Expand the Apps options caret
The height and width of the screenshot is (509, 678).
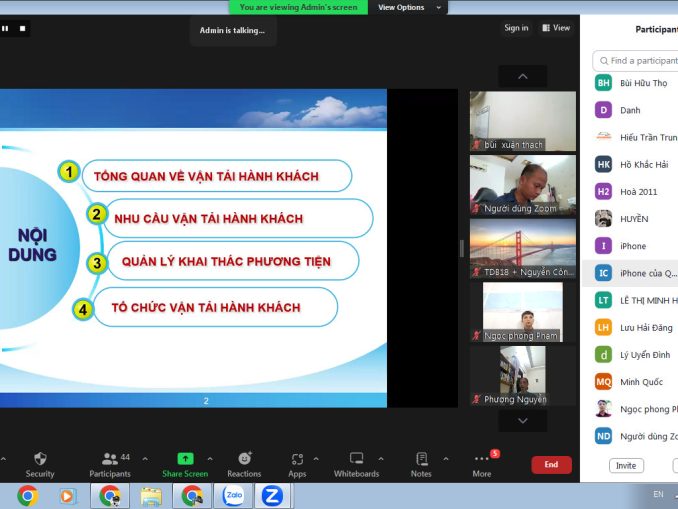316,459
